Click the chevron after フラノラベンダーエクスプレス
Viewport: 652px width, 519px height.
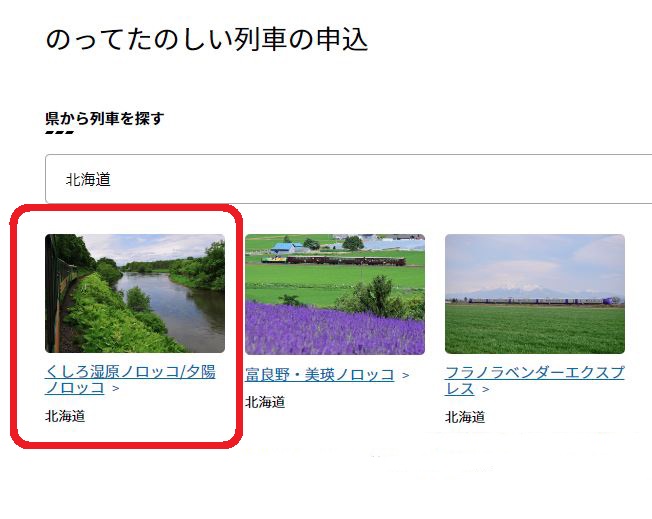(x=485, y=390)
